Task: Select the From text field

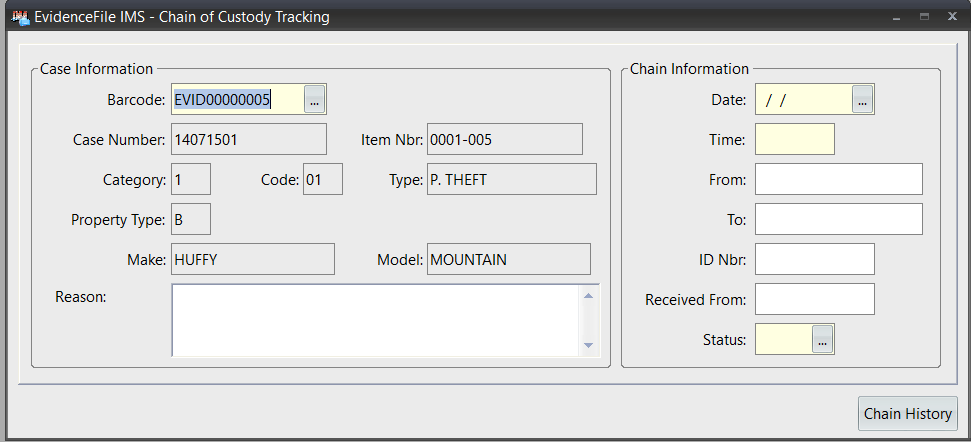Action: click(x=838, y=180)
